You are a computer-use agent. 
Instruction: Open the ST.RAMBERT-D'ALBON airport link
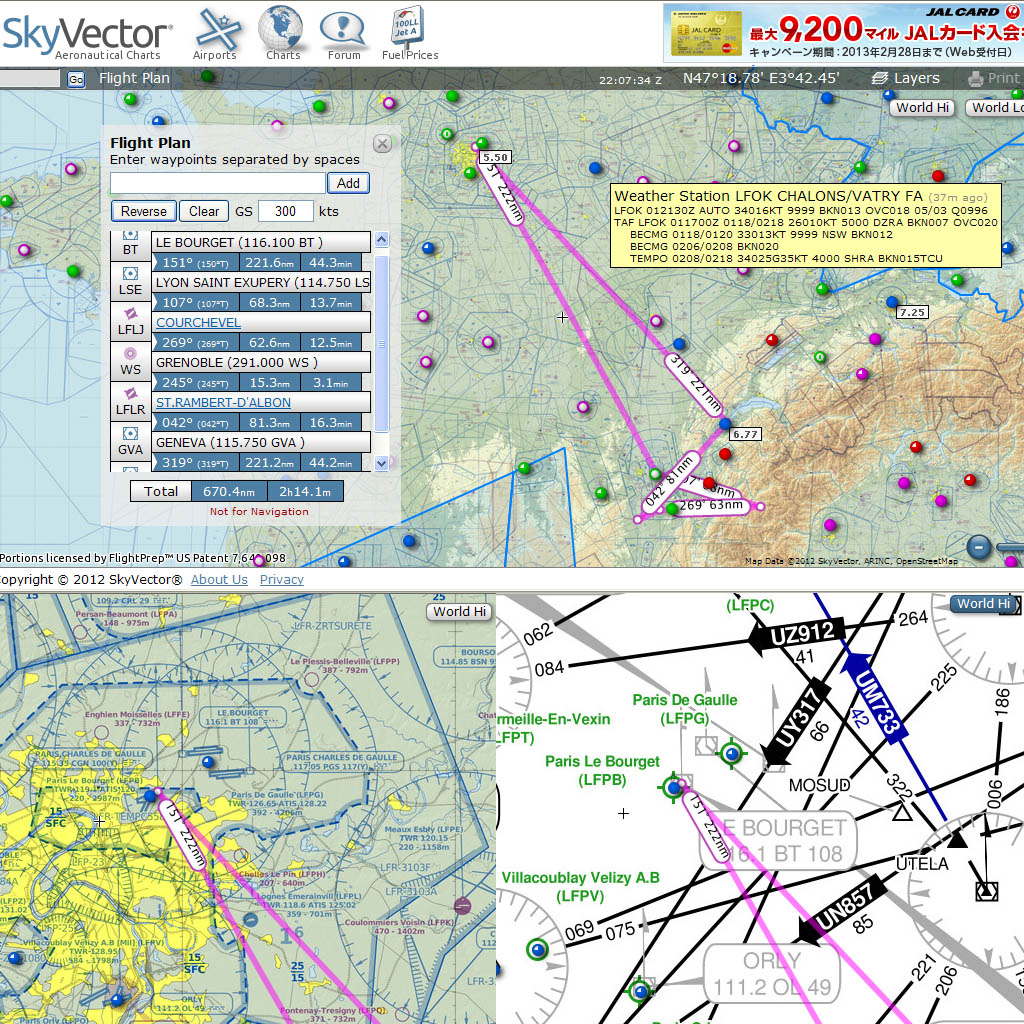[x=223, y=403]
